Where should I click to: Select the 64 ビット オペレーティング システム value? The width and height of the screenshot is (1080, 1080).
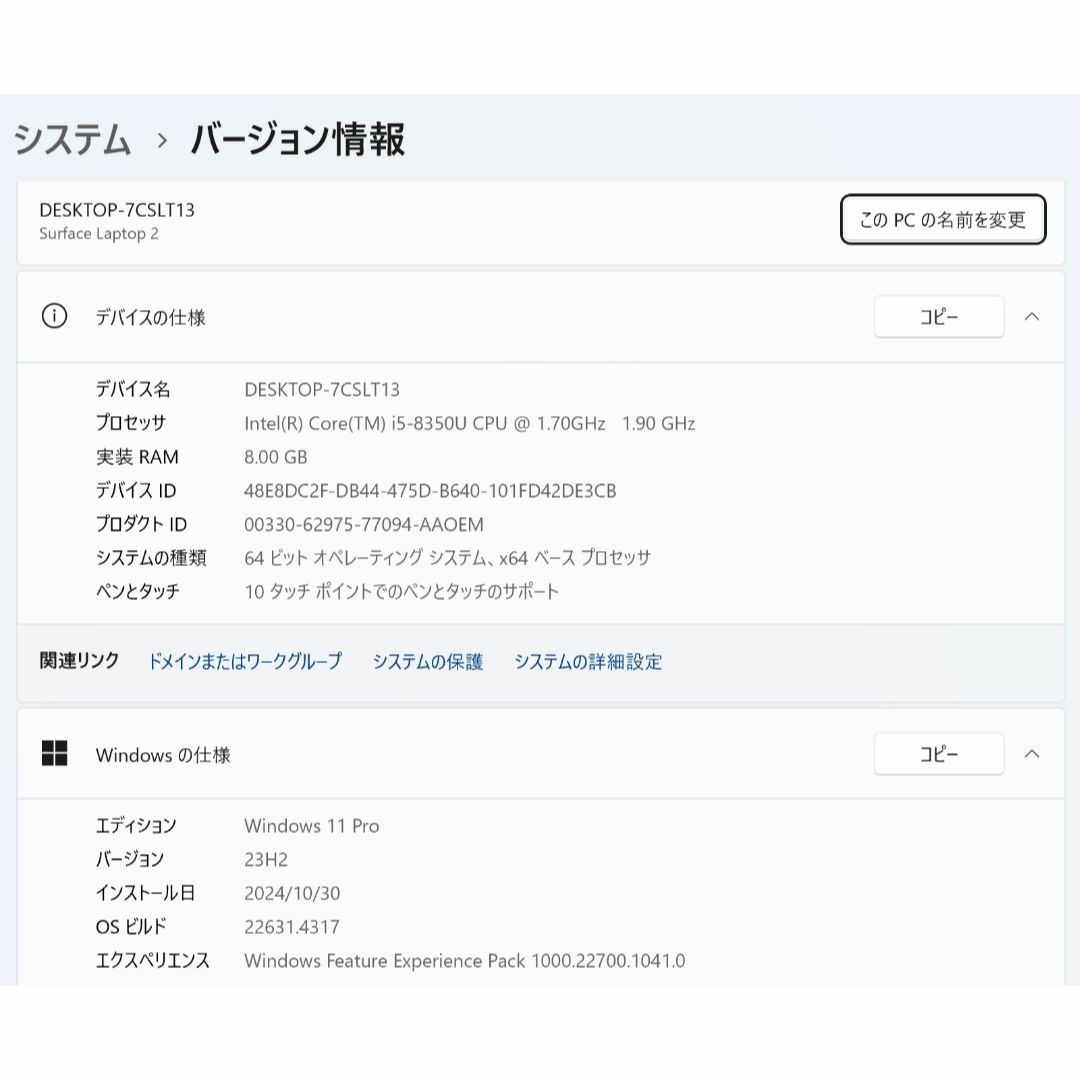[x=448, y=558]
